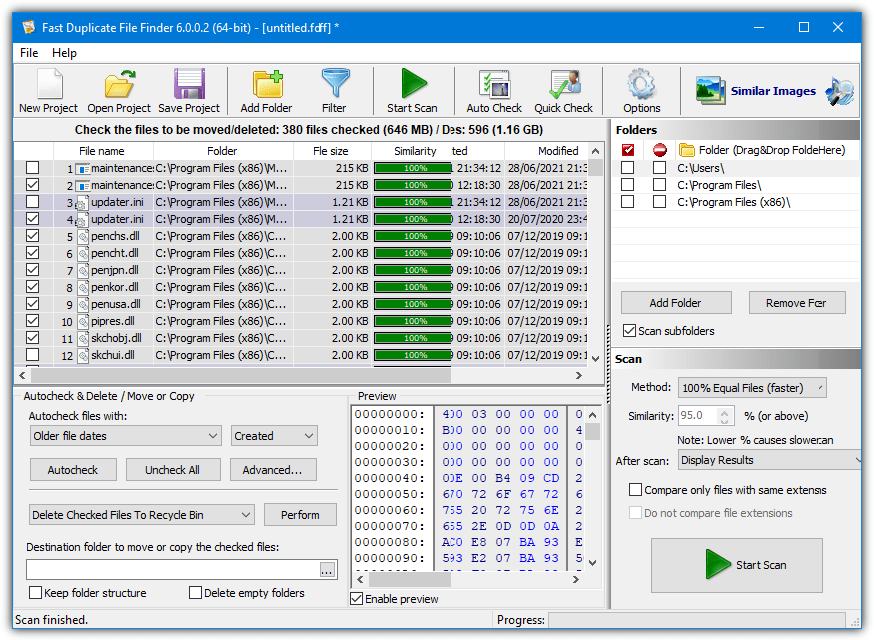
Task: Click the green play icon on the large Start Scan button
Action: tap(717, 565)
